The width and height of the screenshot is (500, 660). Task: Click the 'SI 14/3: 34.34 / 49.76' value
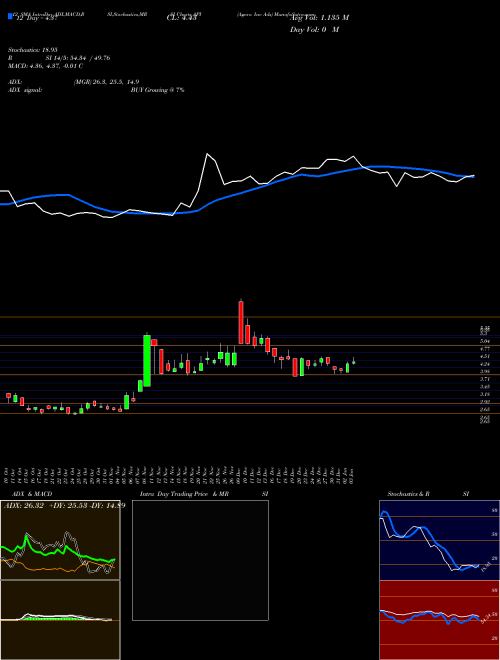pos(78,58)
